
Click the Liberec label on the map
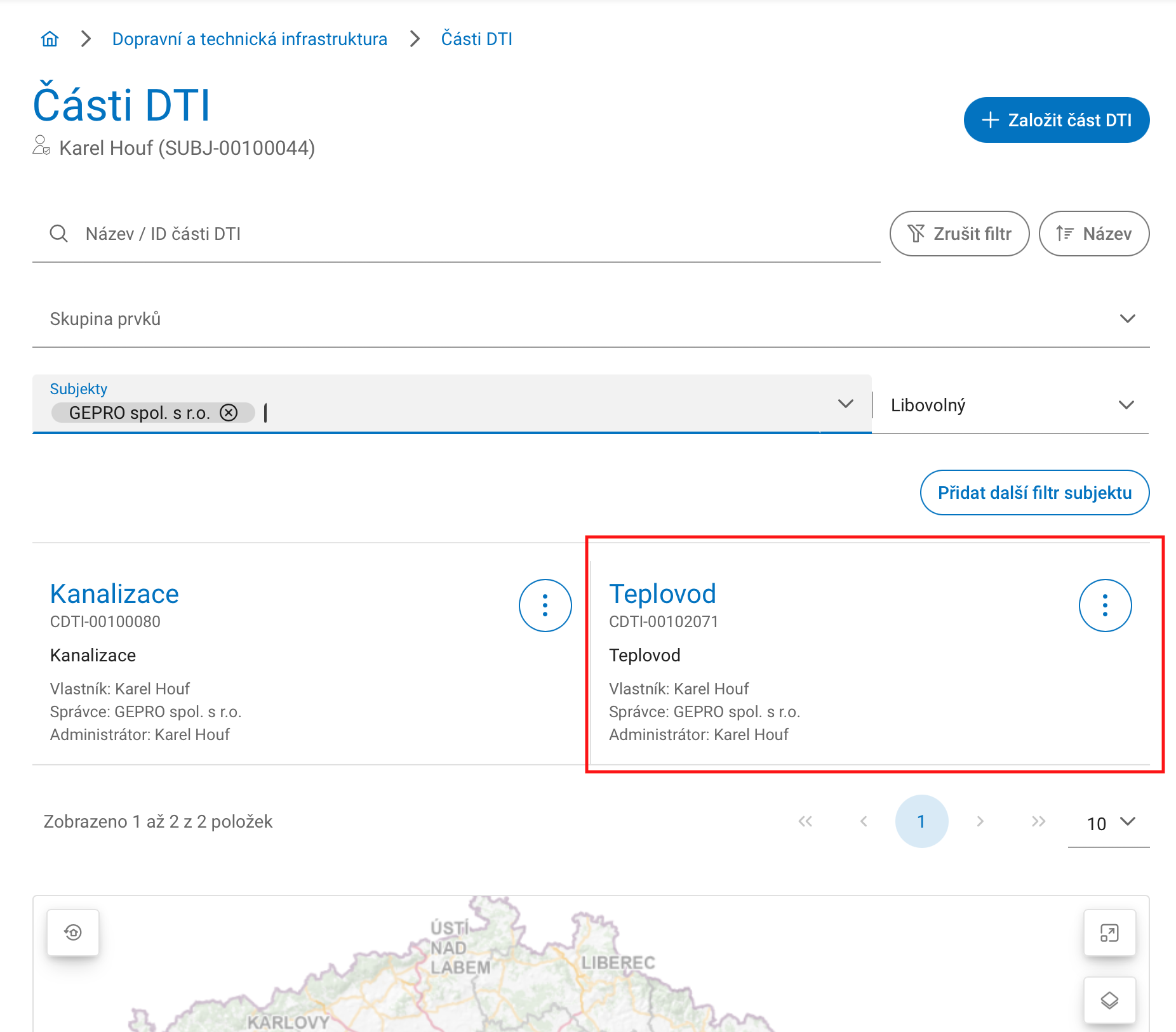618,963
